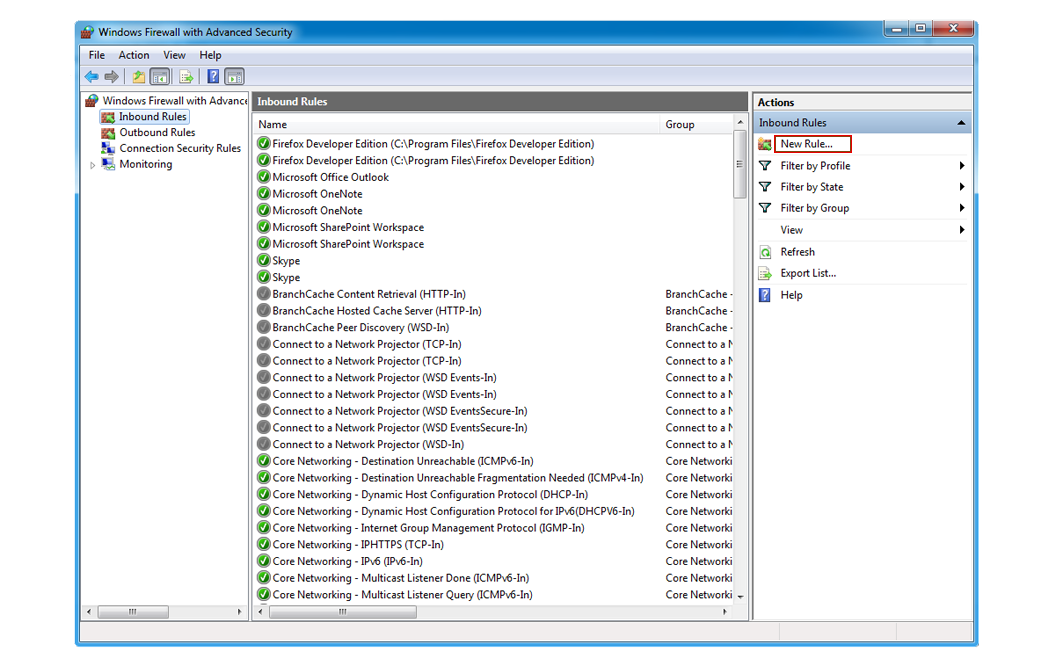Select Core Networking - Multicast Listener Query rule
This screenshot has height=665, width=1049.
click(x=402, y=595)
